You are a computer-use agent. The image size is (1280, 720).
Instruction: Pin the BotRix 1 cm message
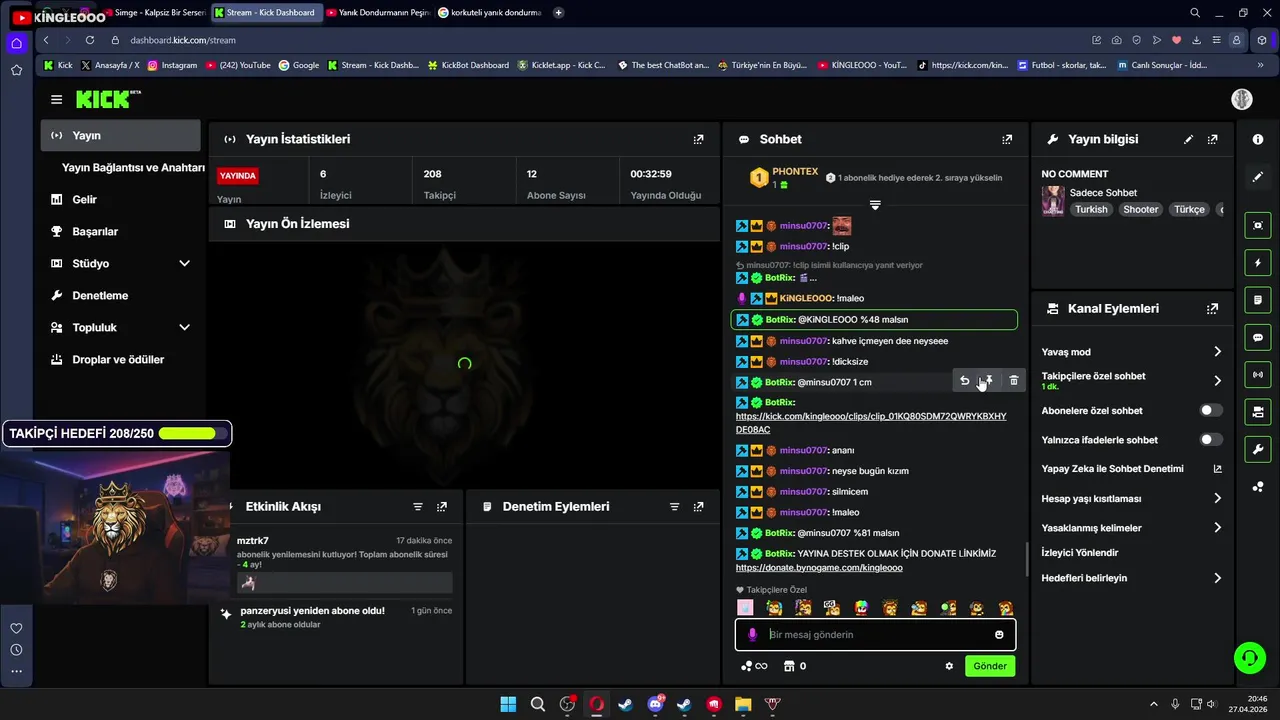pos(988,380)
